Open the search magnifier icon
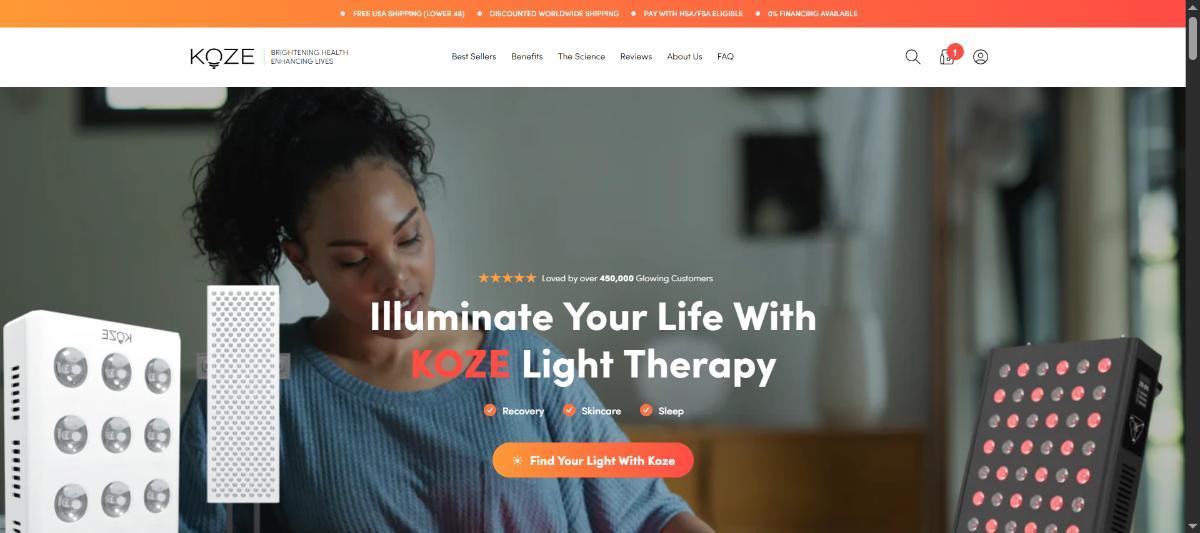The height and width of the screenshot is (533, 1200). pyautogui.click(x=912, y=57)
